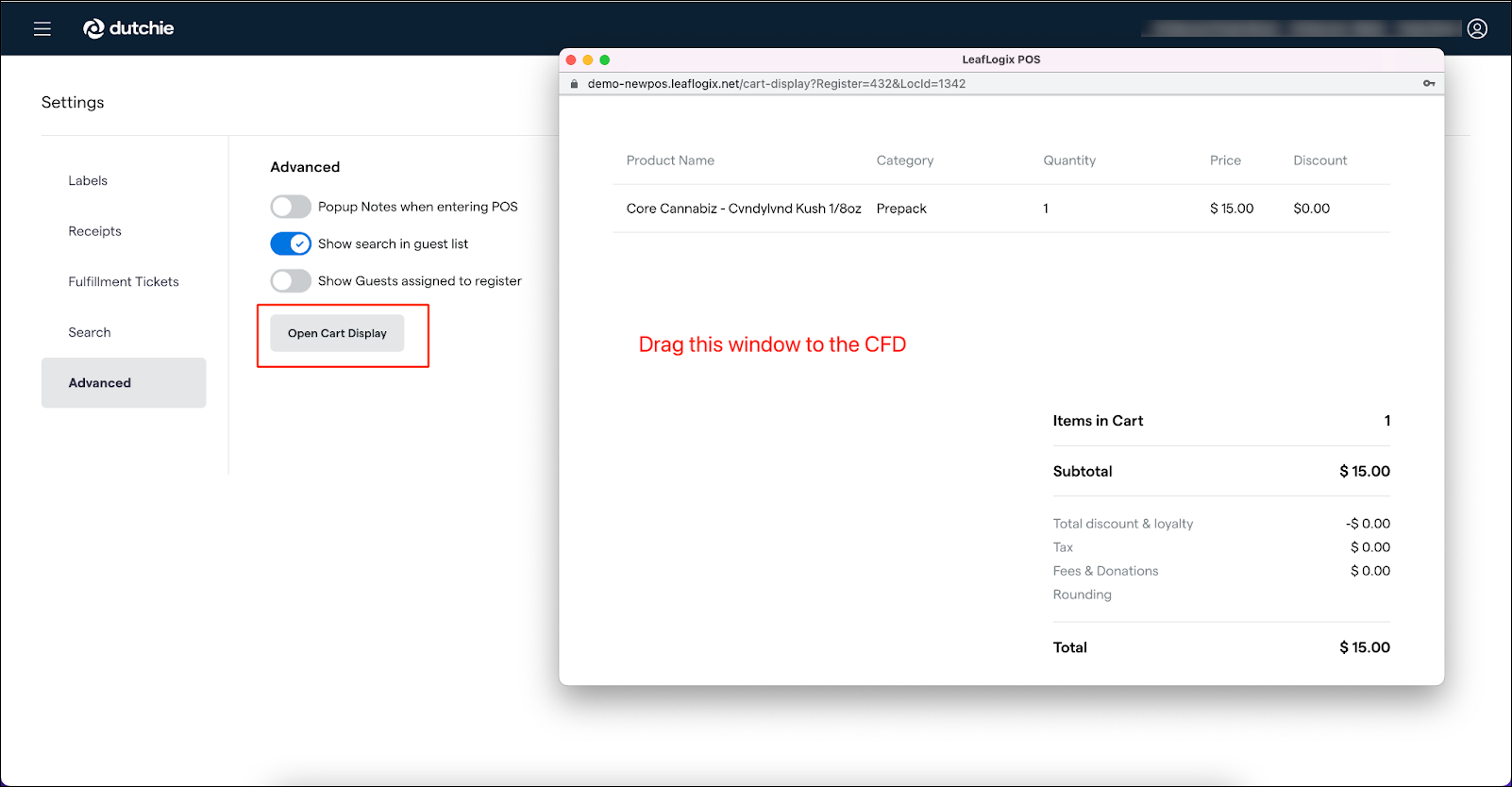Click the Open Cart Display button

click(337, 333)
